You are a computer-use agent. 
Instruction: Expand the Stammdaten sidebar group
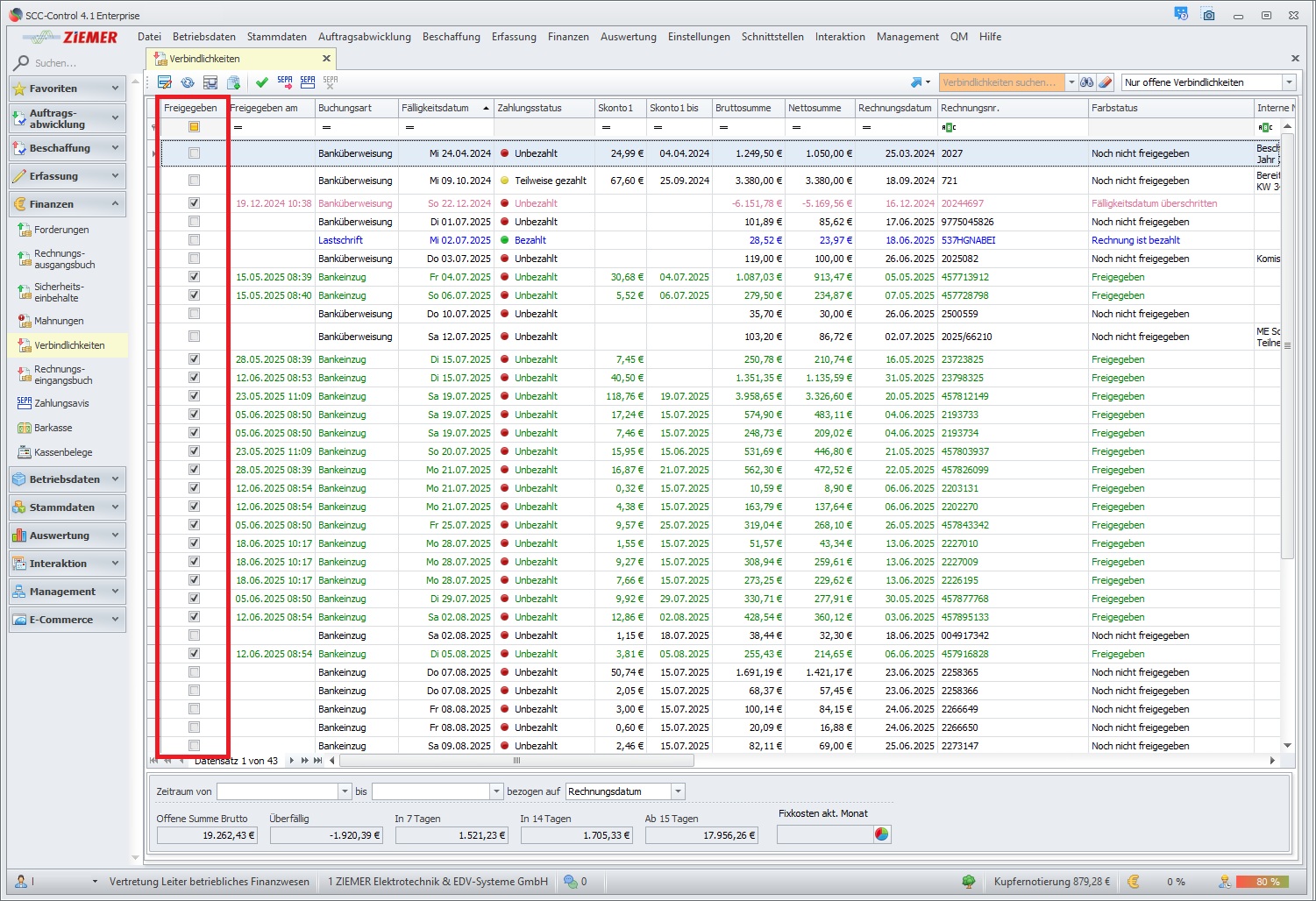coord(67,507)
